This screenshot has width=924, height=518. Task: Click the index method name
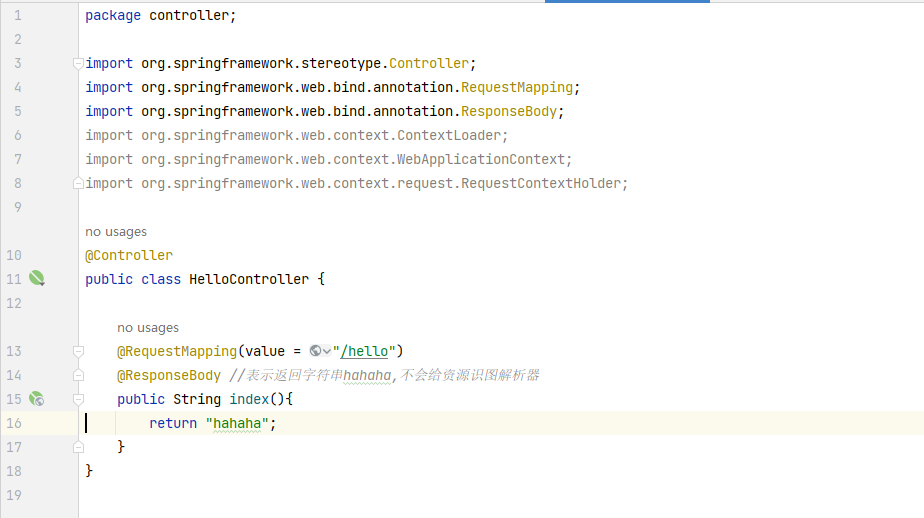249,399
